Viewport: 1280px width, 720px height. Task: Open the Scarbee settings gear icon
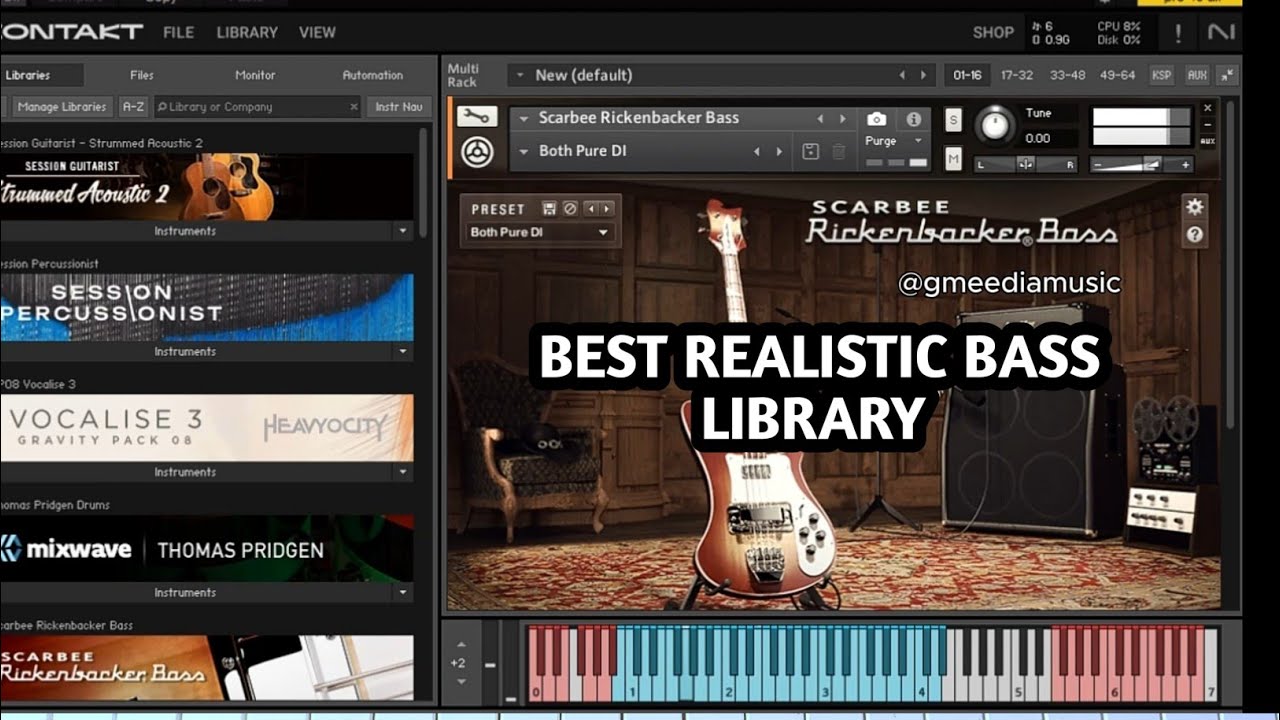(x=1194, y=207)
